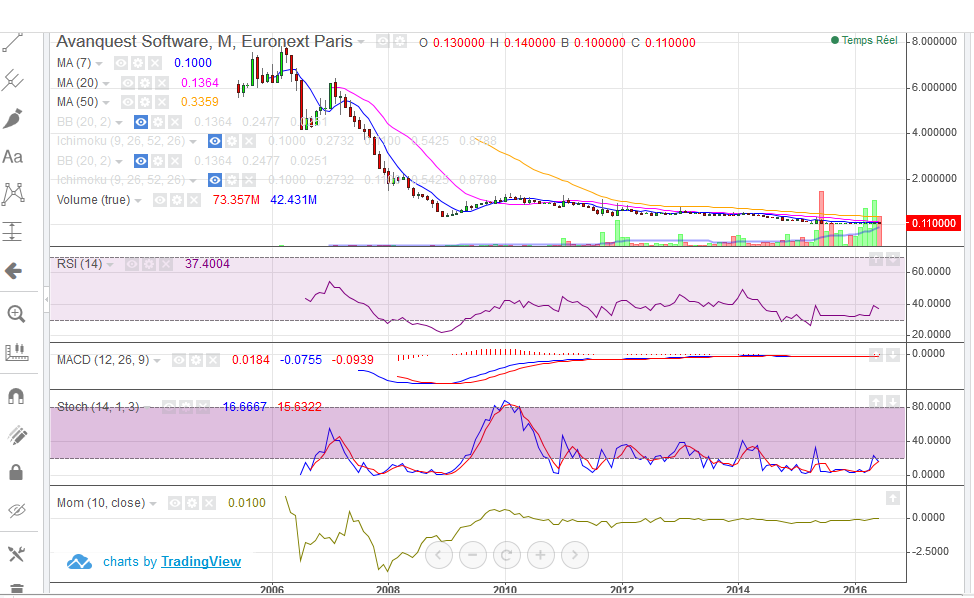Click the current price label 0.110000

[x=935, y=224]
